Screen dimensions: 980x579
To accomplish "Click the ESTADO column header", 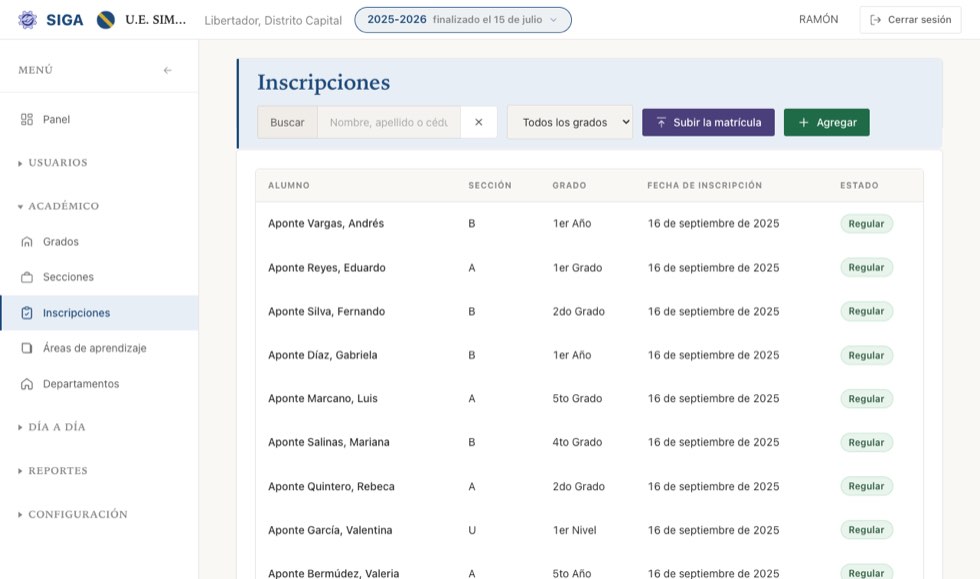I will click(x=859, y=186).
